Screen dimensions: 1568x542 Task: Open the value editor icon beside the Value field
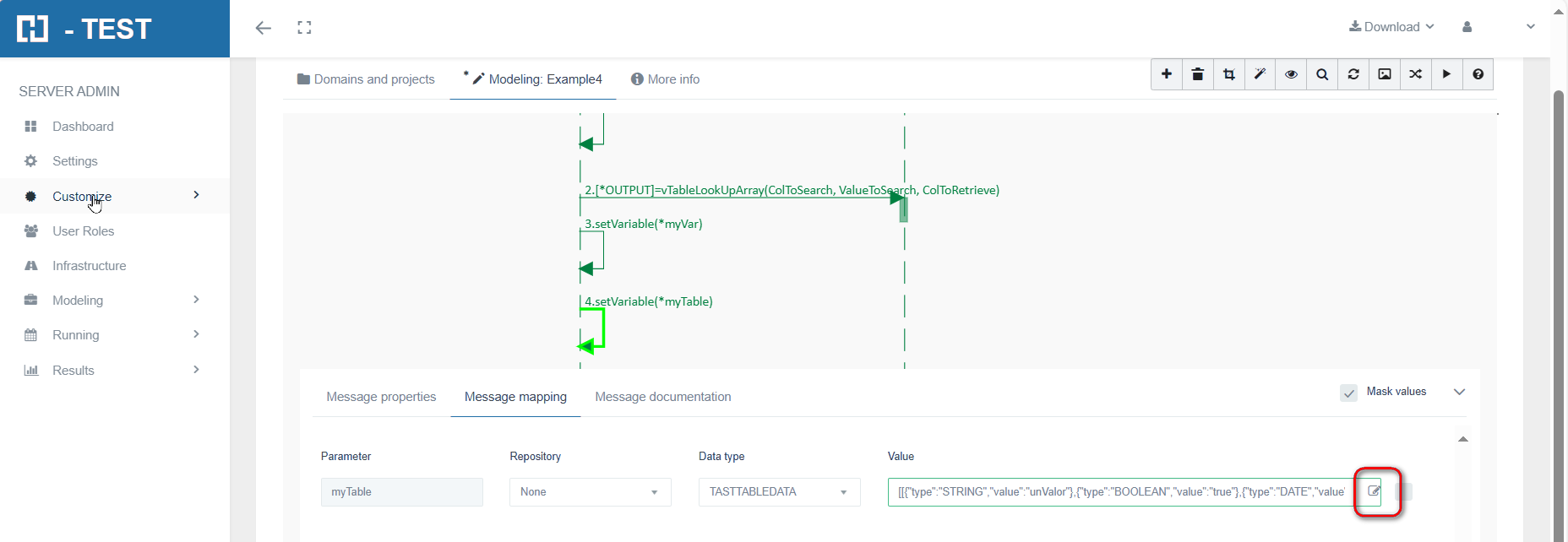[x=1375, y=491]
